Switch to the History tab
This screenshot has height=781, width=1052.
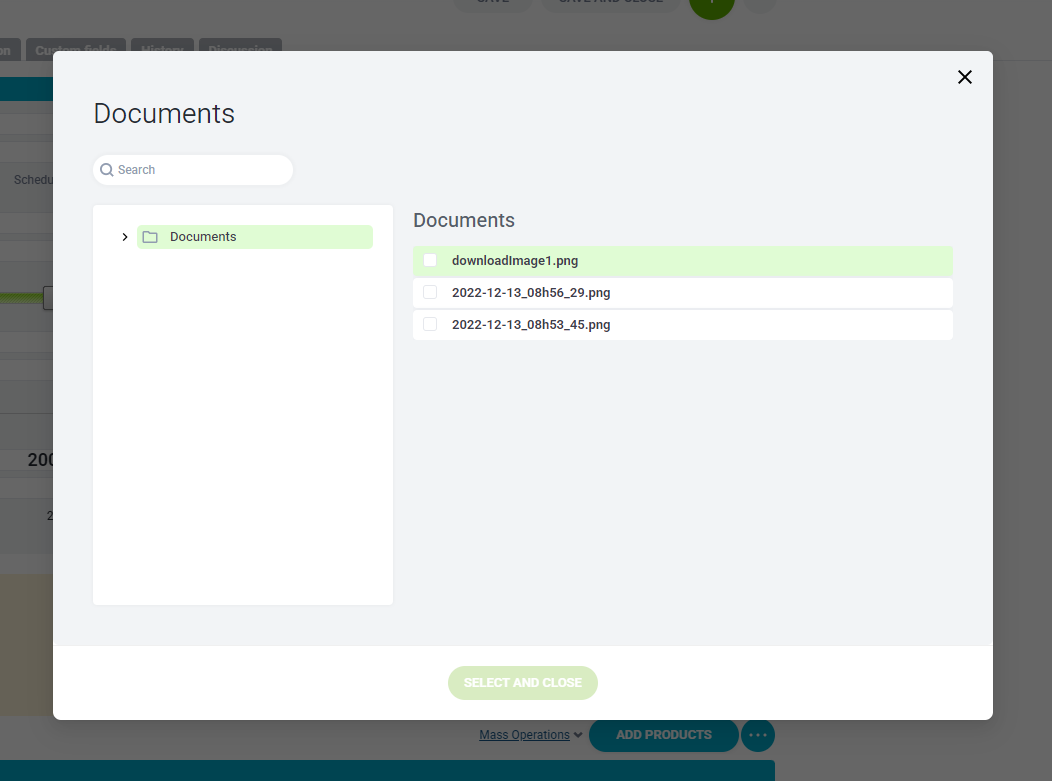(162, 50)
